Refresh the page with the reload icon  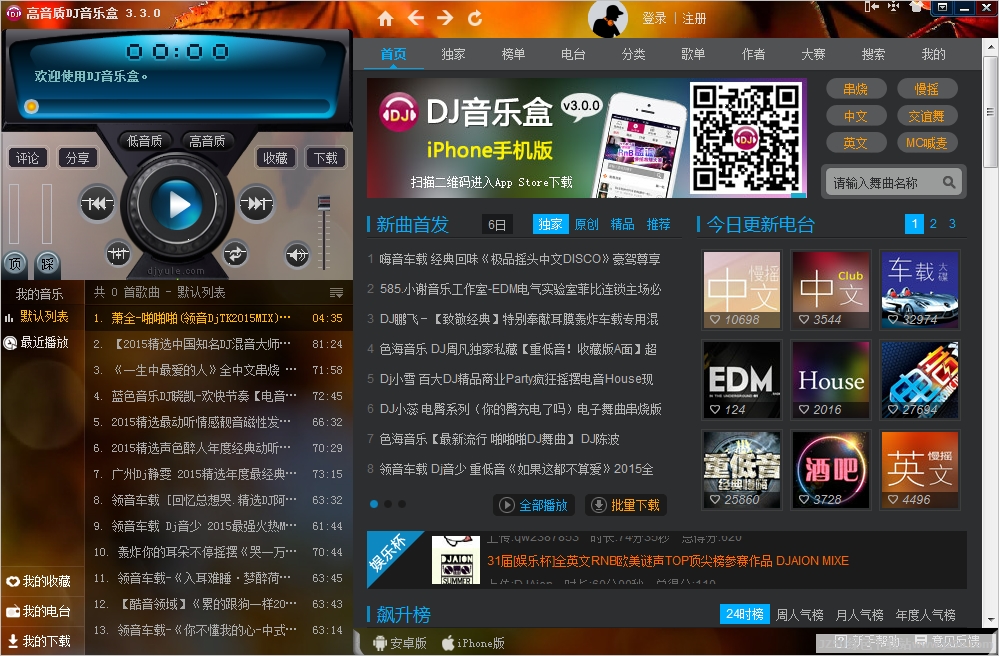475,18
